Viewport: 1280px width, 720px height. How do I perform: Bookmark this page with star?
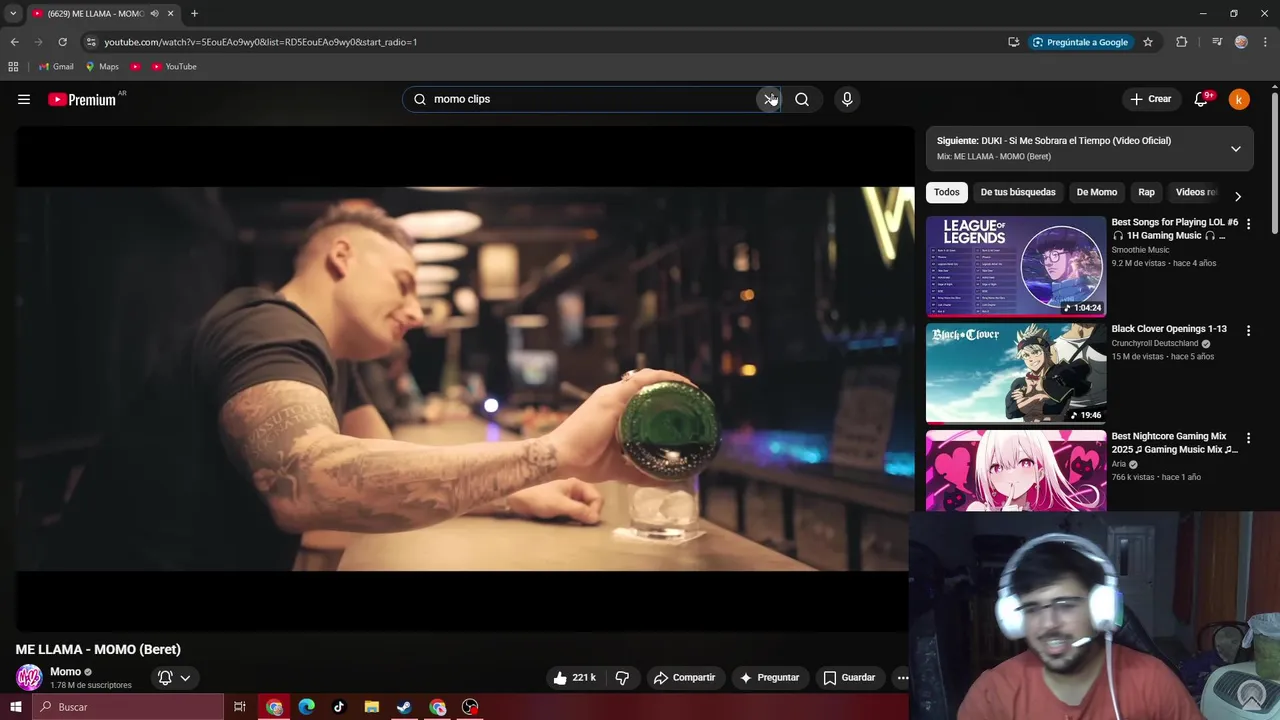(1148, 42)
